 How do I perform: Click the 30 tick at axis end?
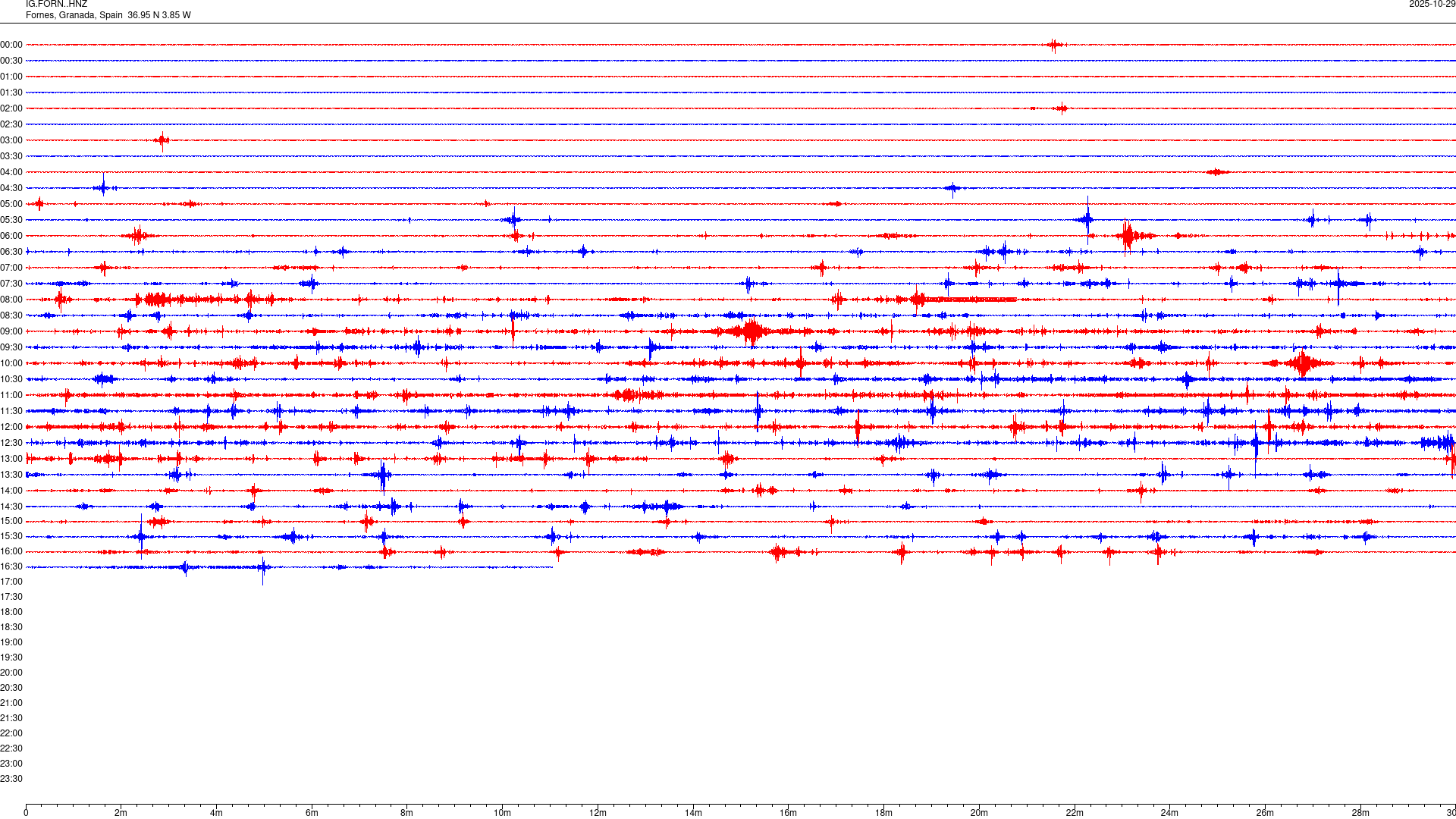(x=1450, y=813)
